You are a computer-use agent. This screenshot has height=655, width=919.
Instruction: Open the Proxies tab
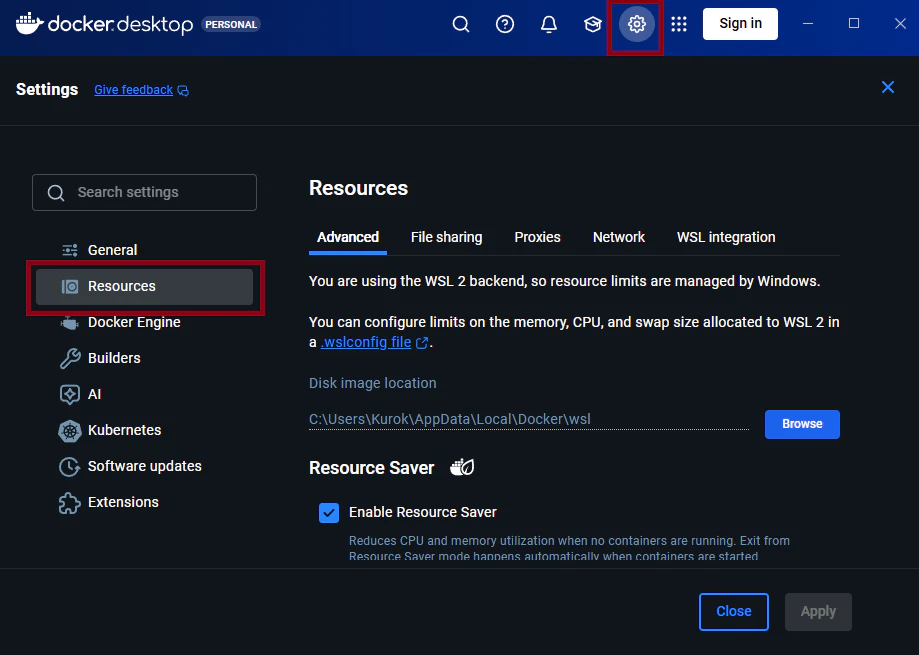(537, 237)
